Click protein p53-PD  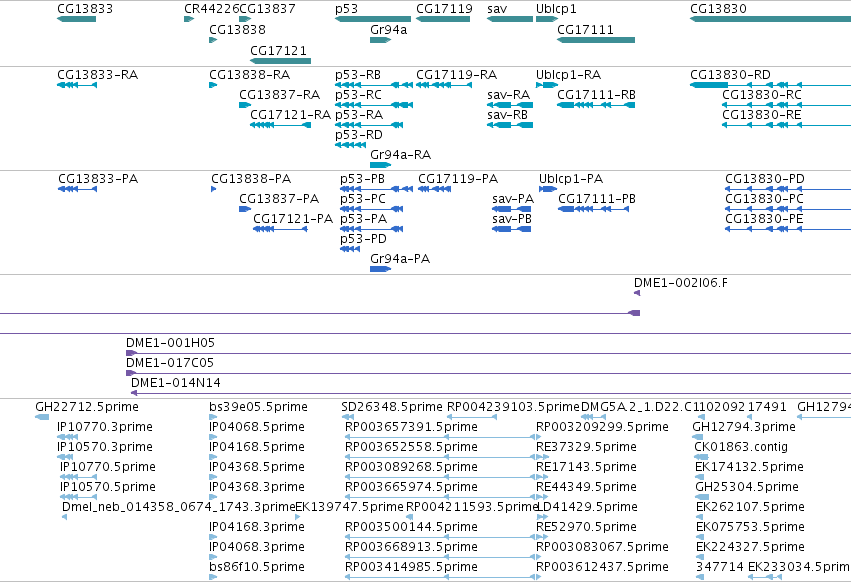pyautogui.click(x=350, y=249)
